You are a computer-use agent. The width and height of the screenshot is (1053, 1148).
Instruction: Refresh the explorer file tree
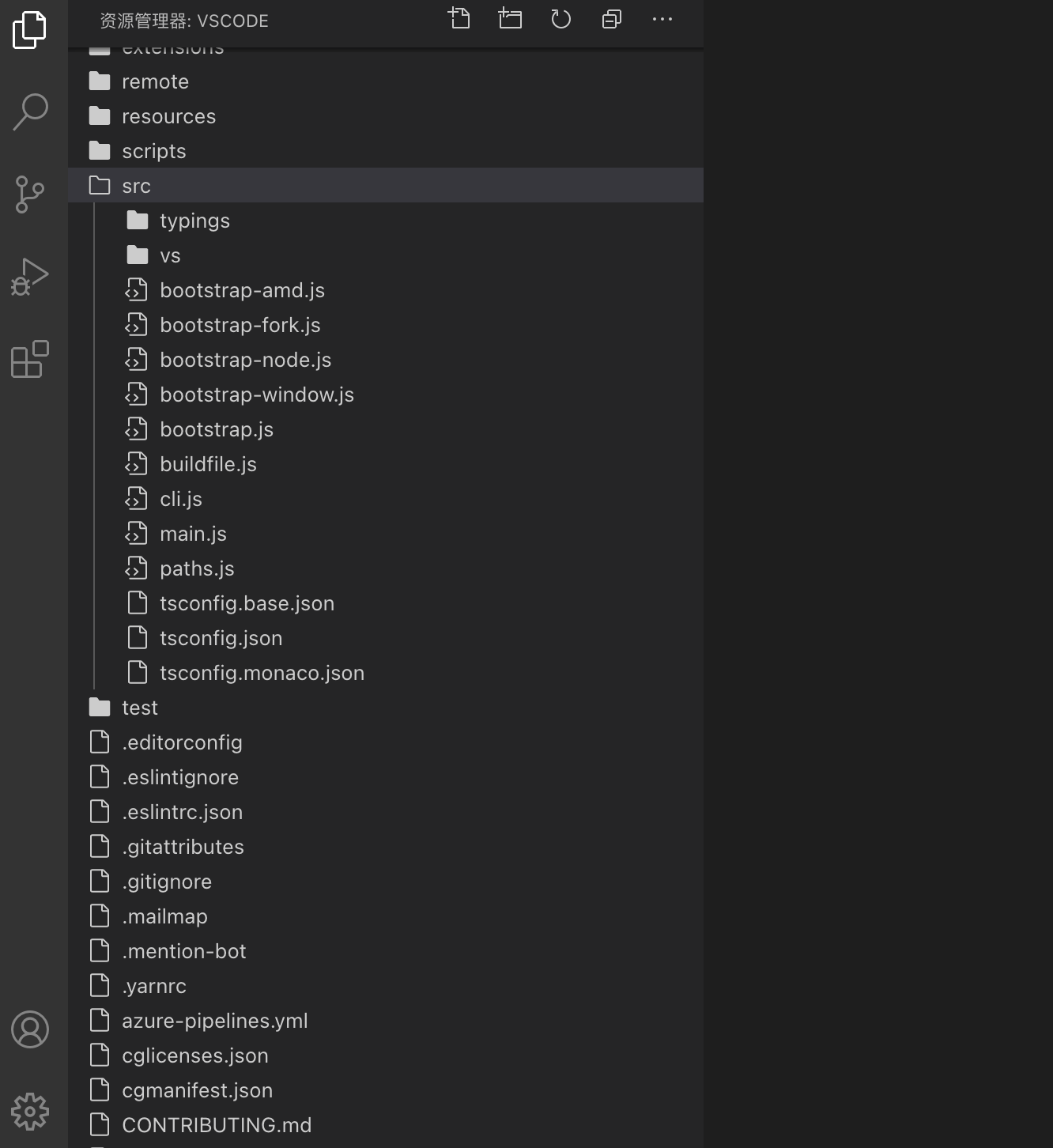[560, 18]
